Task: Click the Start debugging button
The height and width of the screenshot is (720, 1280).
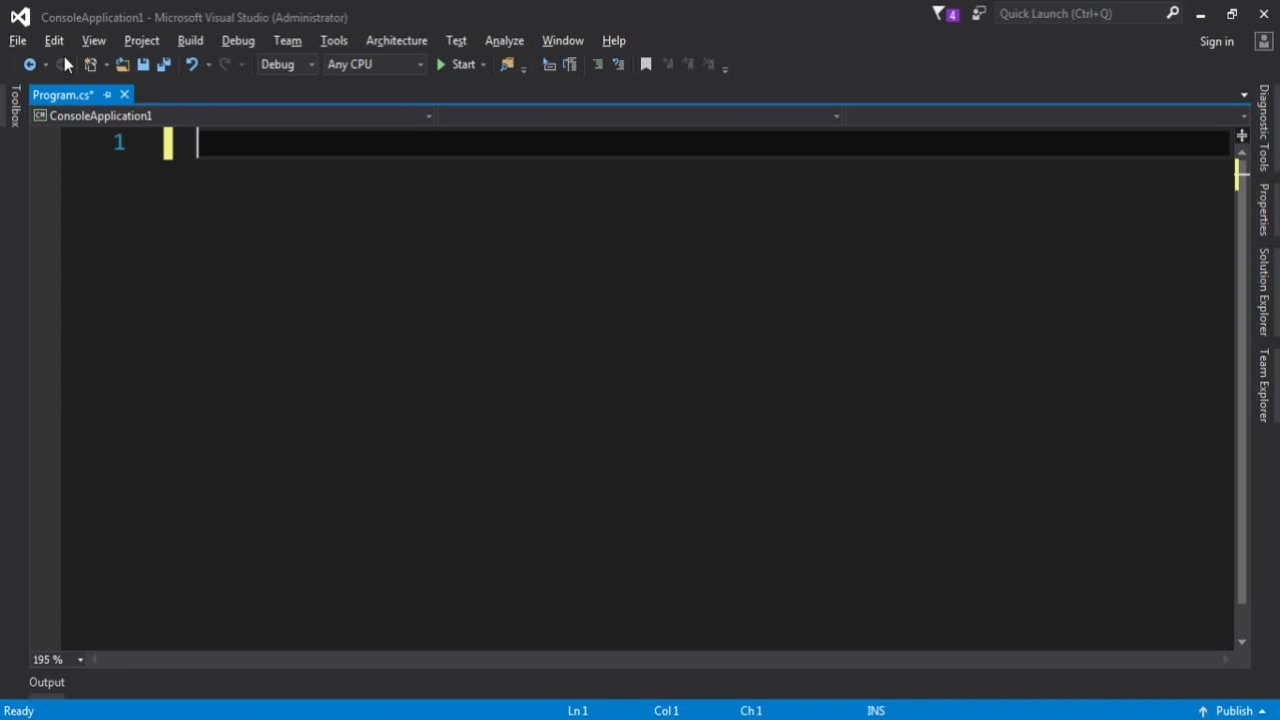Action: [455, 64]
